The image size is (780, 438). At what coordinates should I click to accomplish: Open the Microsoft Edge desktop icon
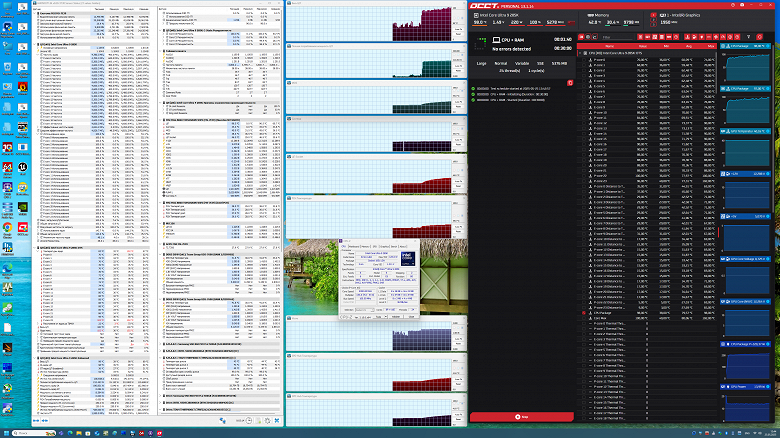7,267
